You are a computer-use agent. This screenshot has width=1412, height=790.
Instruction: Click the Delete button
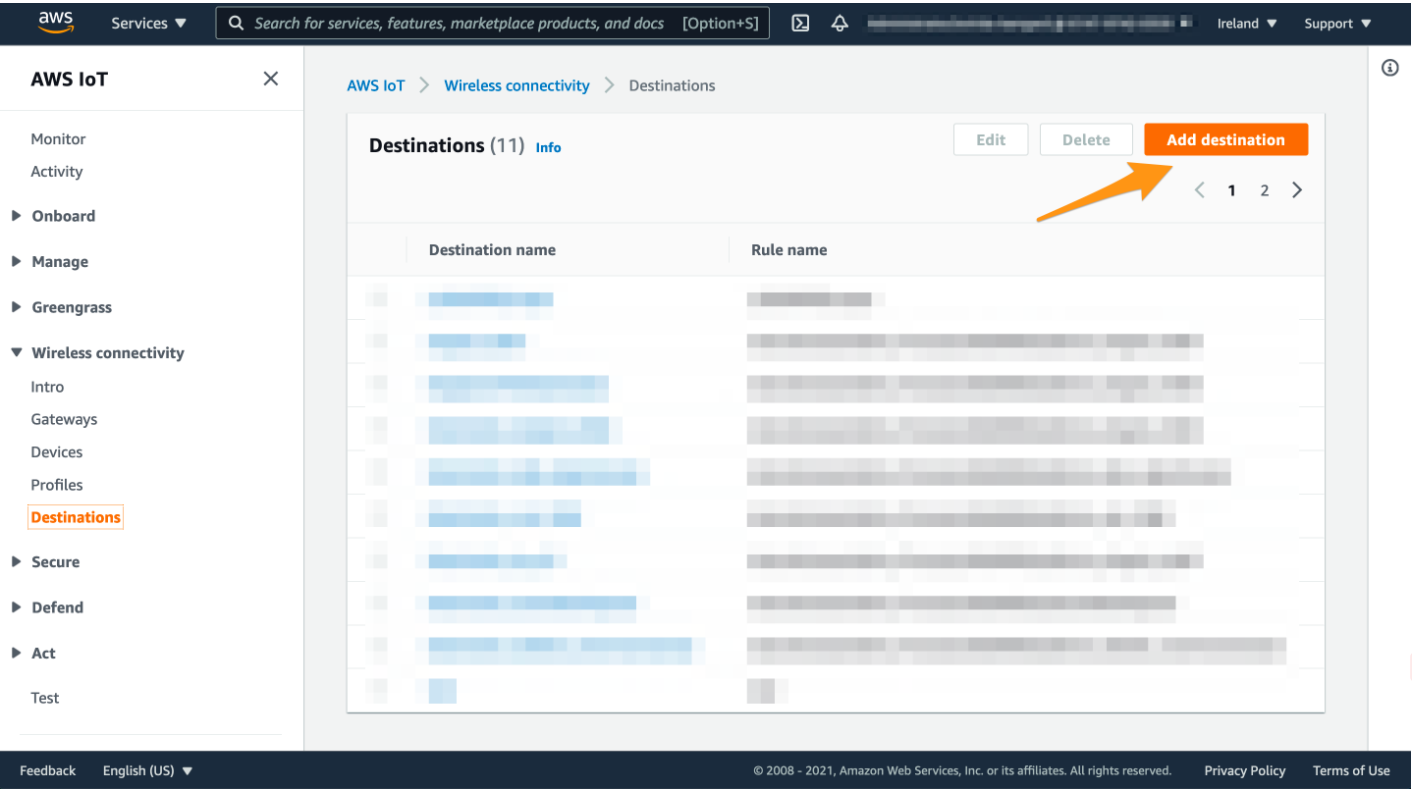point(1087,140)
